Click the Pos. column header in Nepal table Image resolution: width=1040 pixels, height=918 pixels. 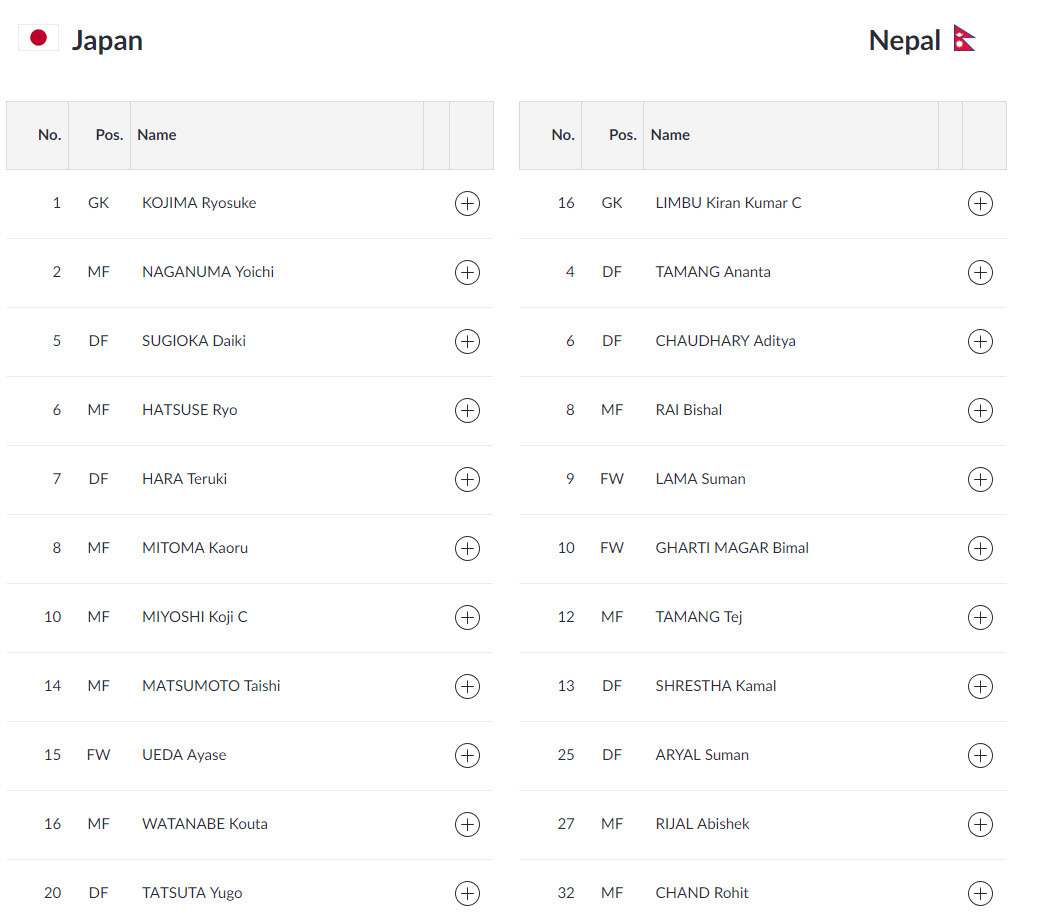coord(623,135)
